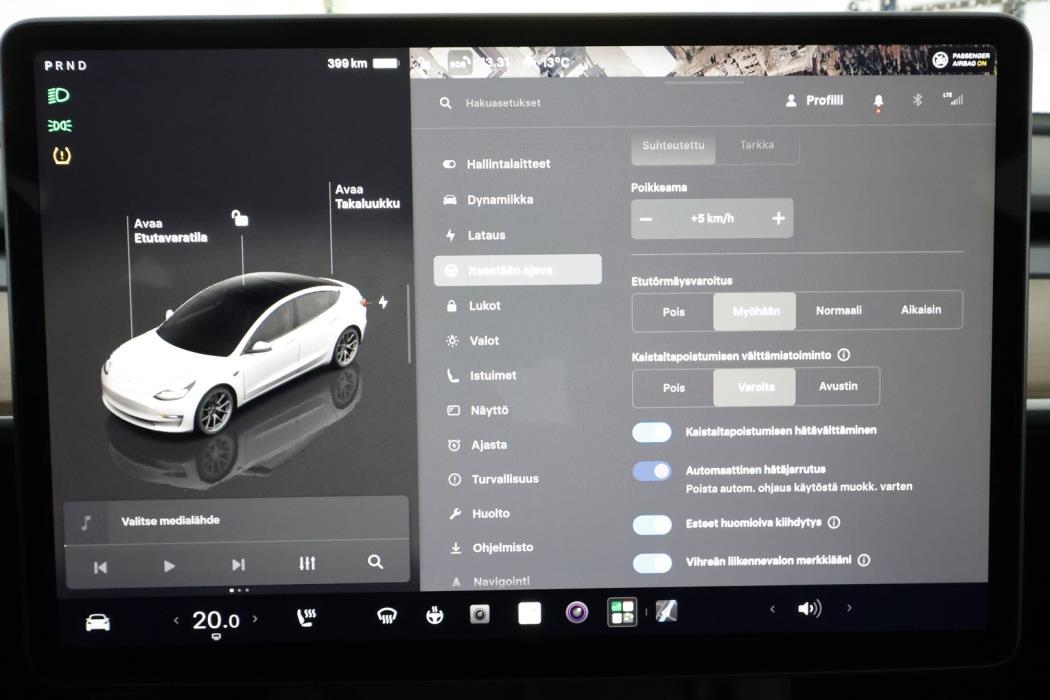
Task: Tap Avaa Etutavaratila to open frunk
Action: pos(170,230)
